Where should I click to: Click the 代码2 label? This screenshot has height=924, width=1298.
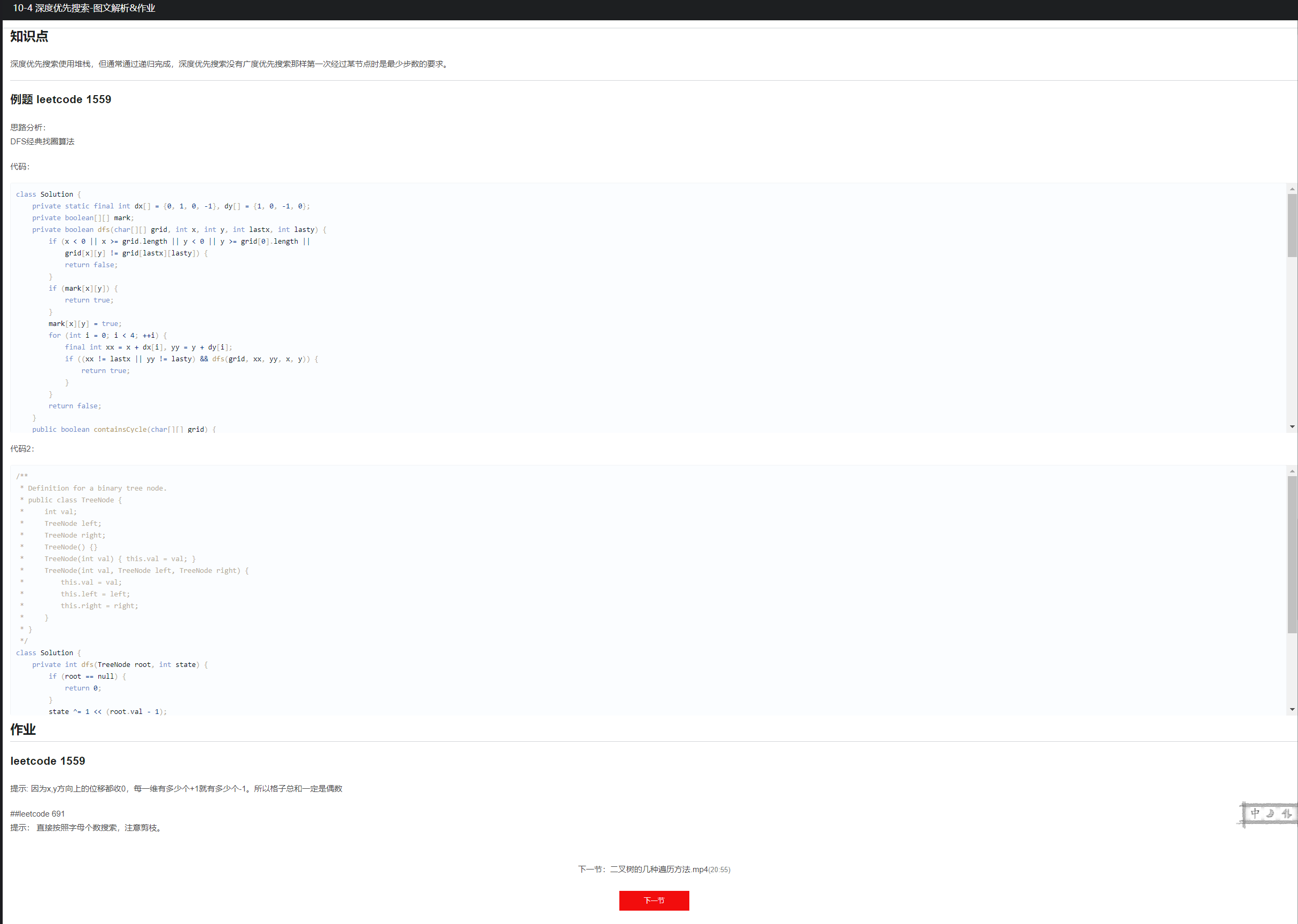(21, 449)
